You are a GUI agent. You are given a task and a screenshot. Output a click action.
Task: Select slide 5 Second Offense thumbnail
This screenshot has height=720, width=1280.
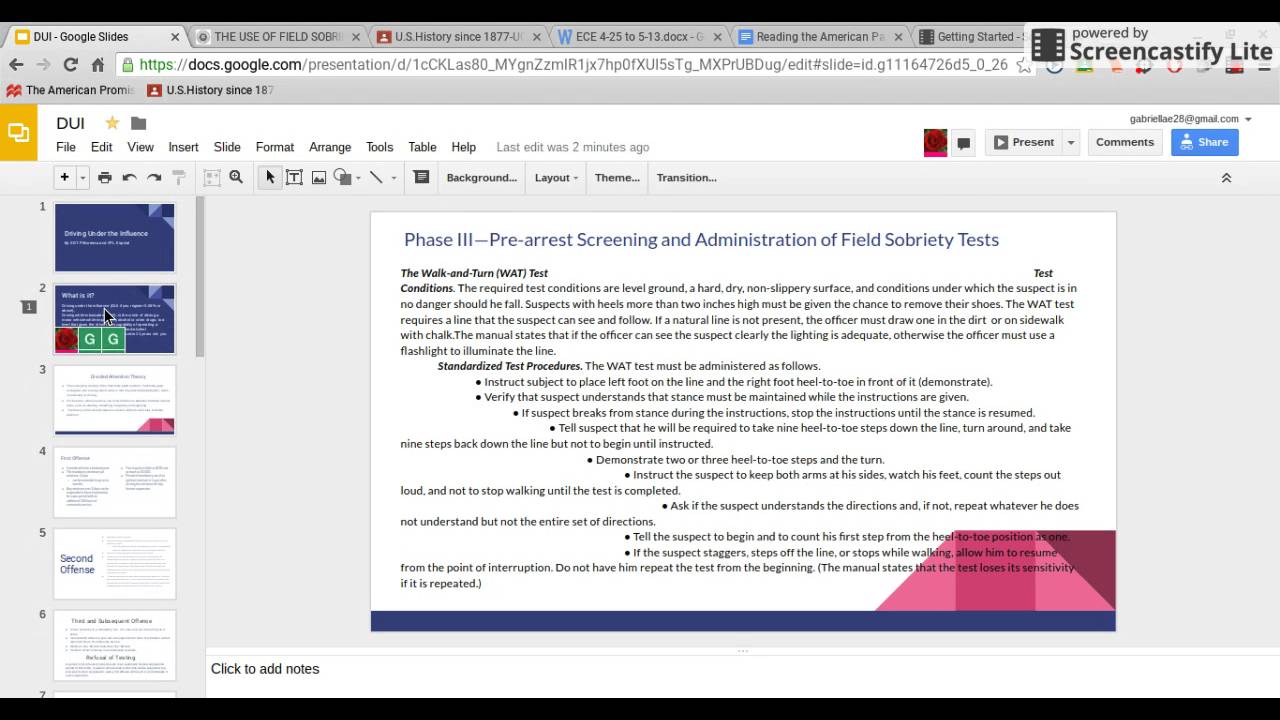click(x=114, y=564)
